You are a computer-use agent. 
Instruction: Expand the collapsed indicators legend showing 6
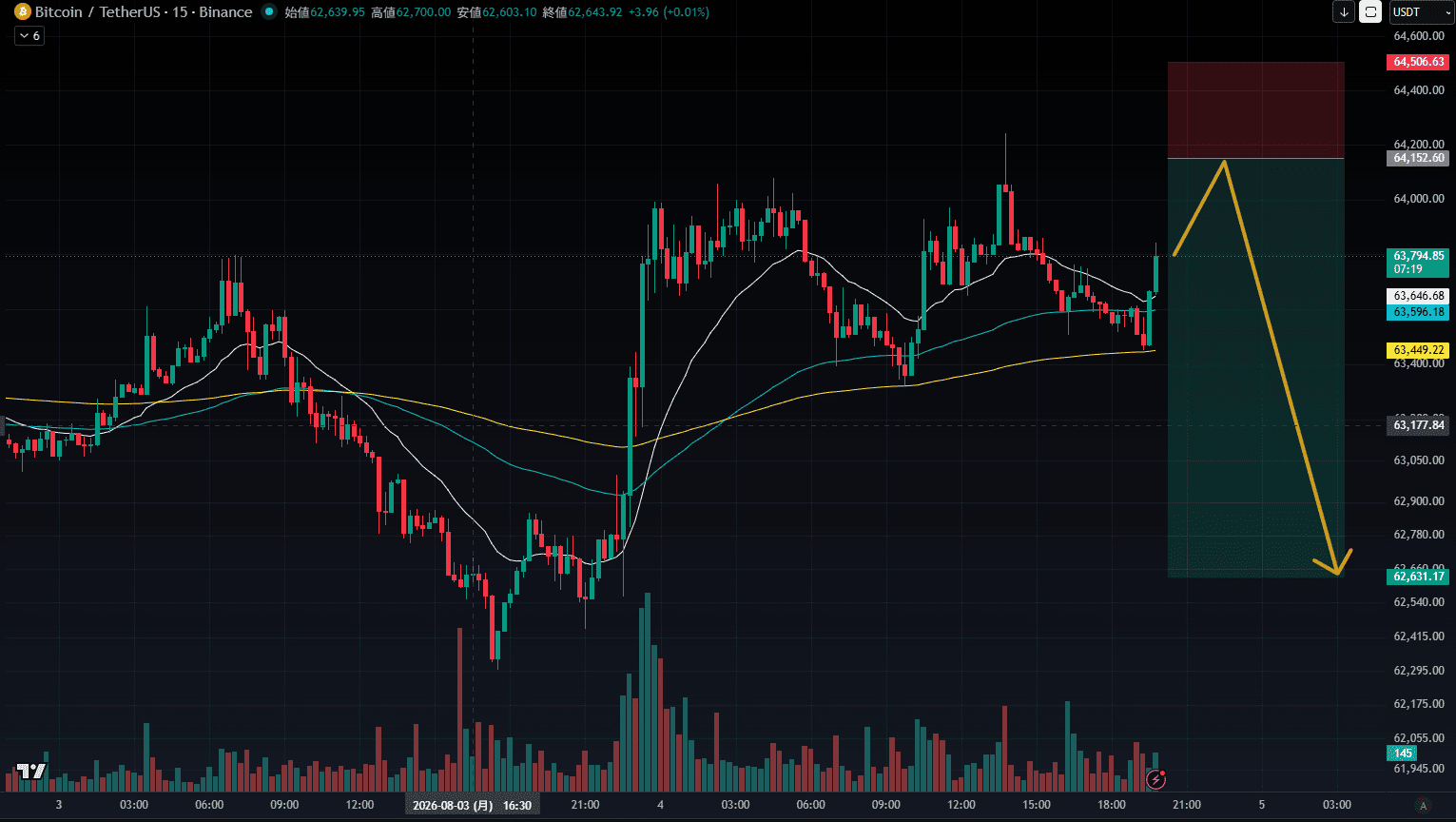pyautogui.click(x=29, y=35)
